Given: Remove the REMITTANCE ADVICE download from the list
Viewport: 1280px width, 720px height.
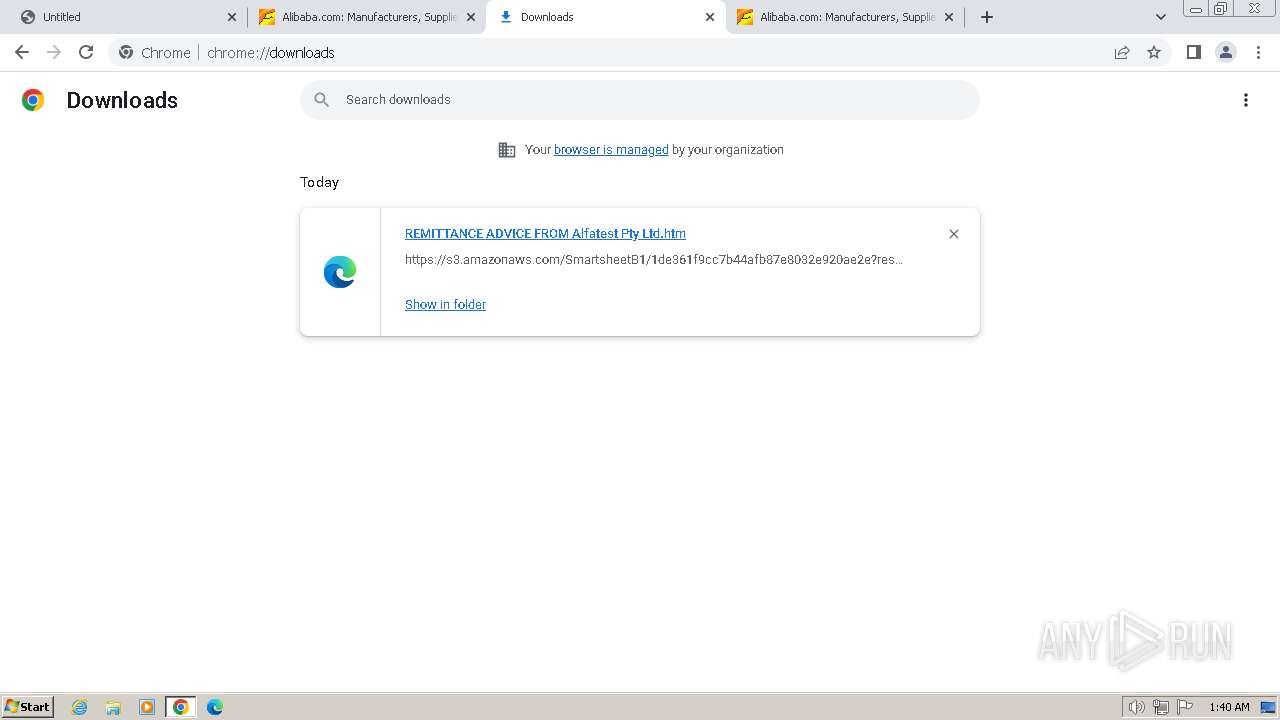Looking at the screenshot, I should pos(954,234).
